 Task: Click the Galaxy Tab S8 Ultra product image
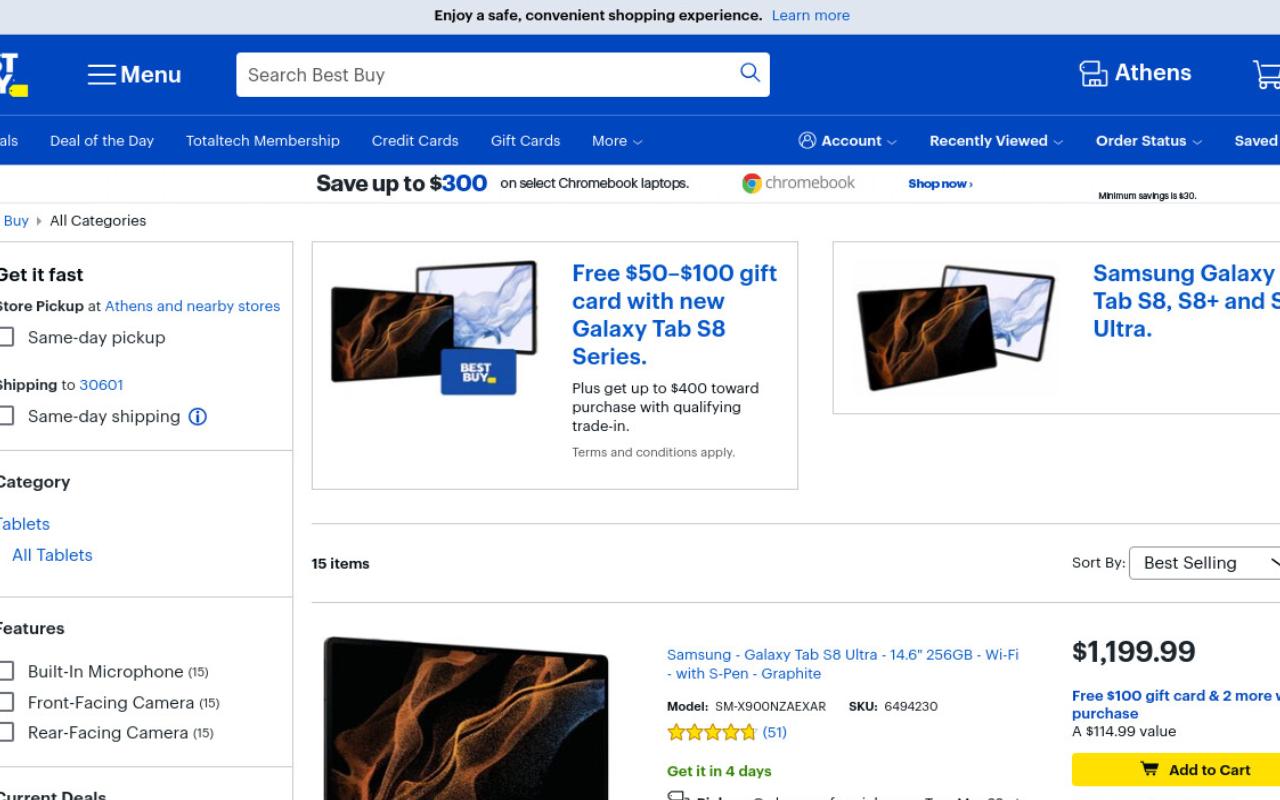466,719
